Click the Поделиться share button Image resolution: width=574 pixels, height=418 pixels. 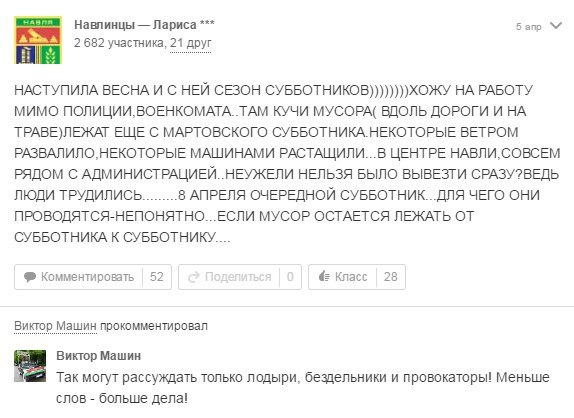pos(238,277)
